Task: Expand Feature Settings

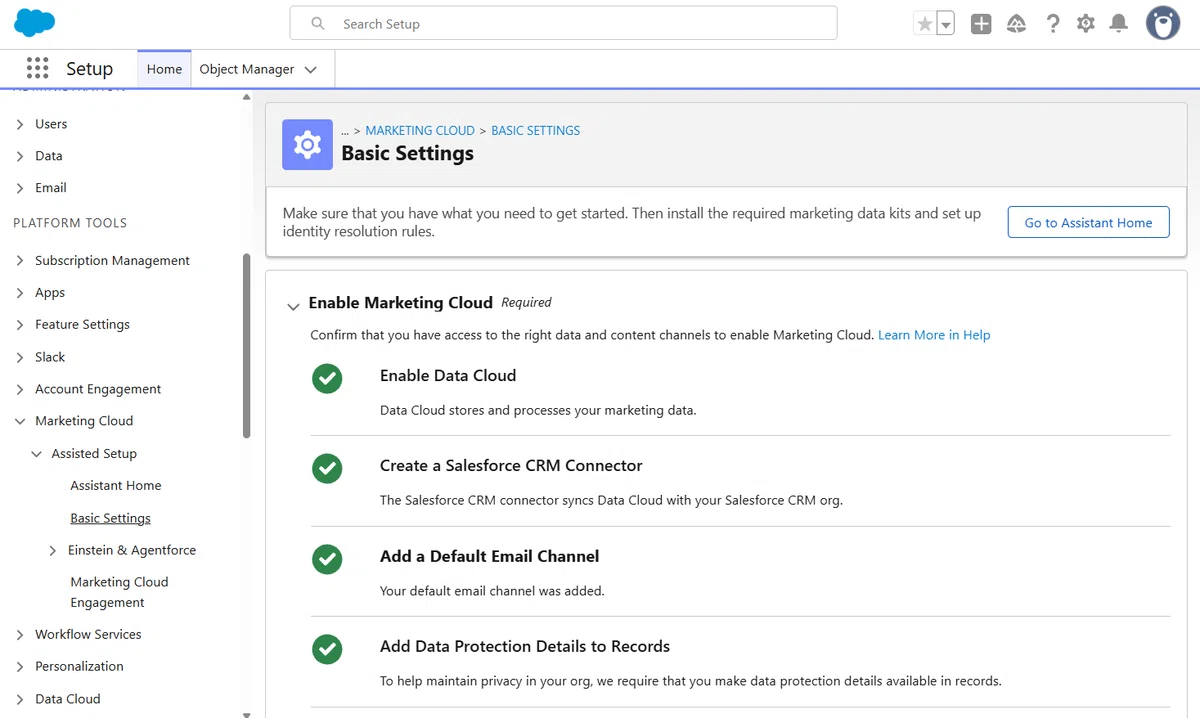Action: 20,325
